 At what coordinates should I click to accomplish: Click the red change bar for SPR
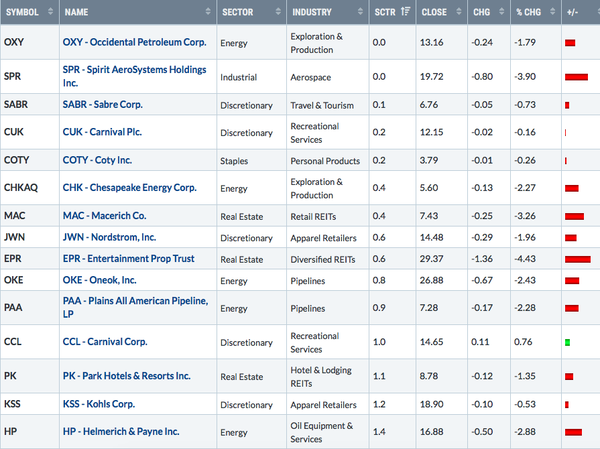click(x=575, y=76)
